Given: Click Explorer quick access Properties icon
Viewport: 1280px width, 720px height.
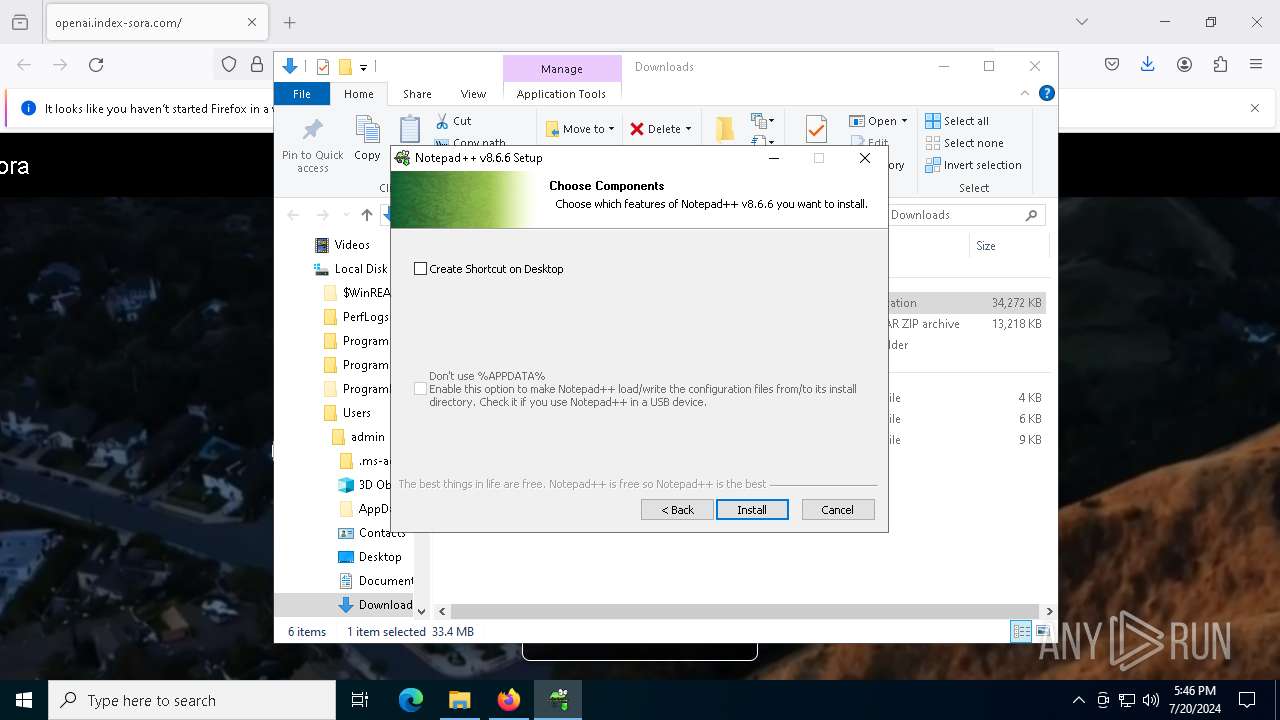Looking at the screenshot, I should tap(323, 67).
